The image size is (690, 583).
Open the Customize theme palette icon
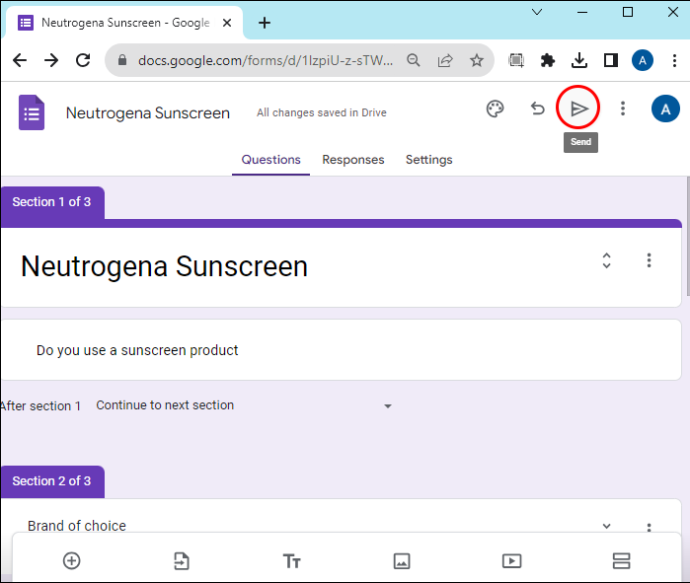pyautogui.click(x=495, y=109)
